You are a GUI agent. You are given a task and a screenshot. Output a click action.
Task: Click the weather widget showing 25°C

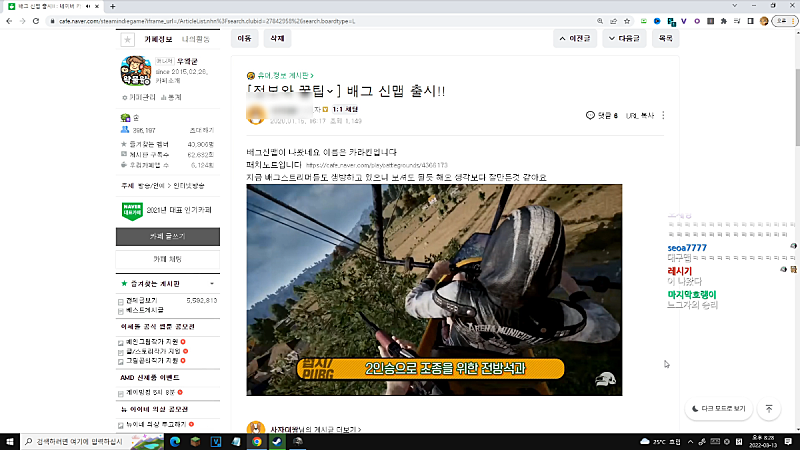click(x=661, y=441)
